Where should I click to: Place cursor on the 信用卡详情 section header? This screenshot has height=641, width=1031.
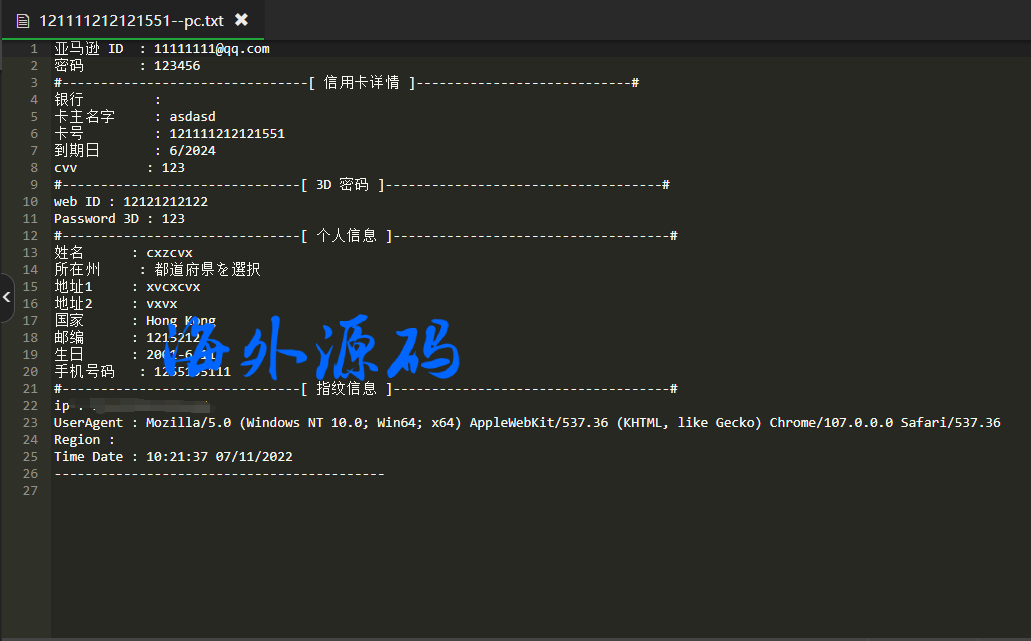click(x=368, y=83)
